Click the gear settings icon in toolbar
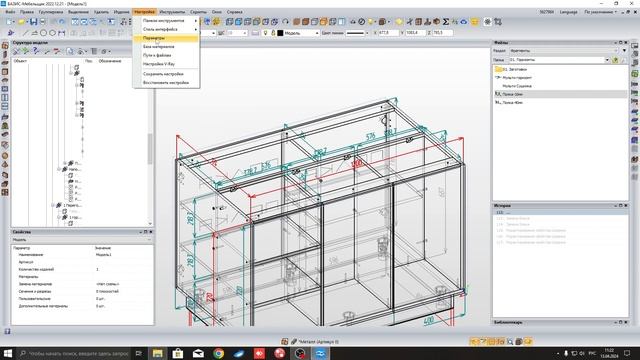The height and width of the screenshot is (360, 640). 487,22
